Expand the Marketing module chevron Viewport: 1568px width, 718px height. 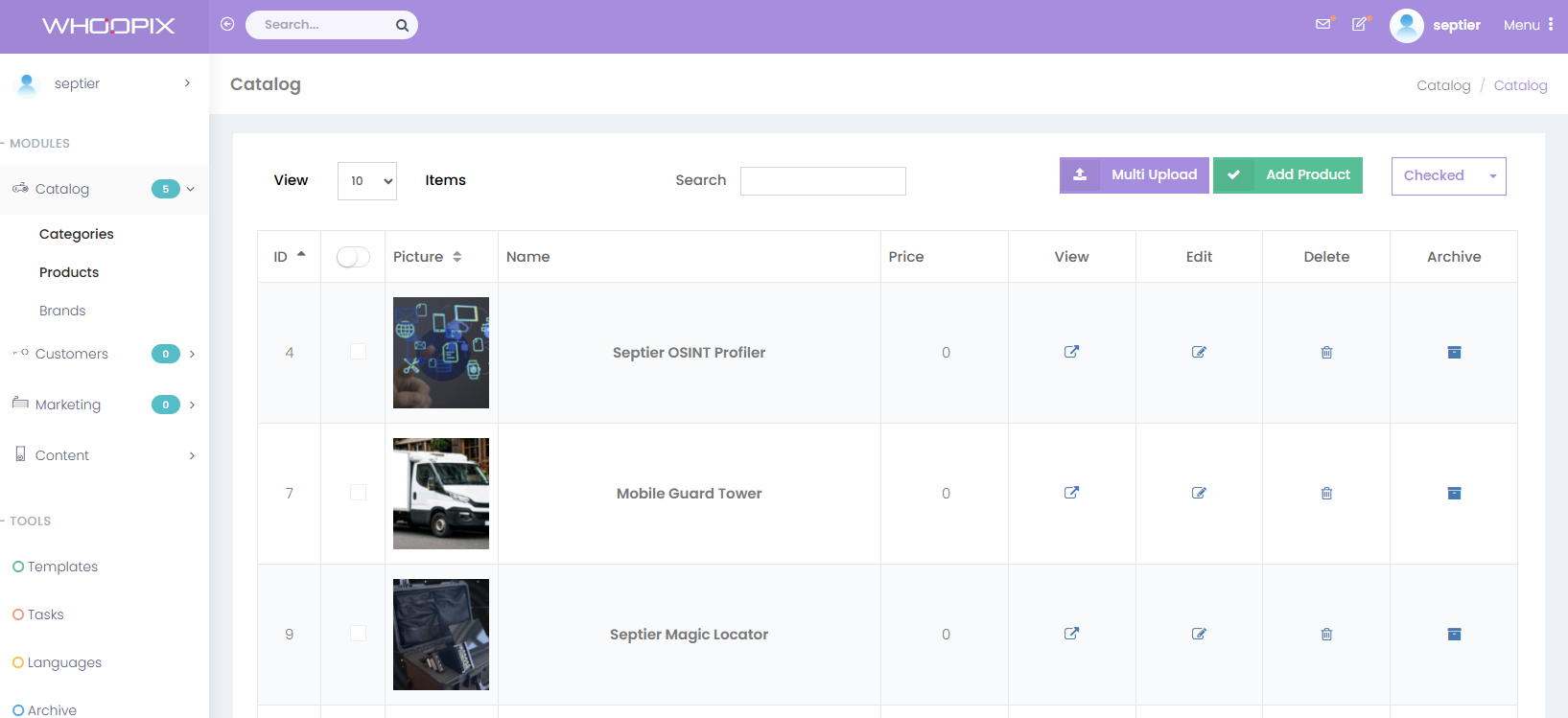point(192,405)
